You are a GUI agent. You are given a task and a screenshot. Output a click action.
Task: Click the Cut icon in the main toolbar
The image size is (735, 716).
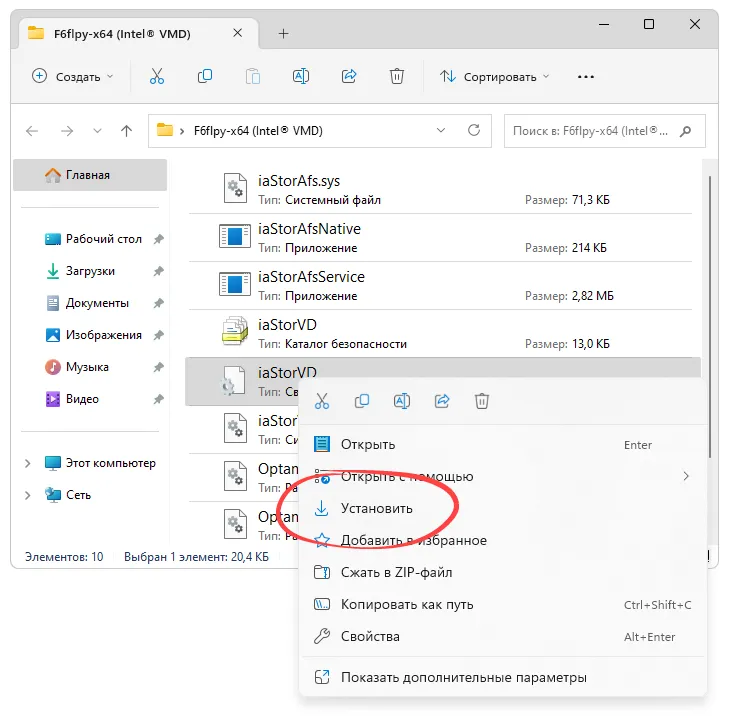pyautogui.click(x=157, y=76)
